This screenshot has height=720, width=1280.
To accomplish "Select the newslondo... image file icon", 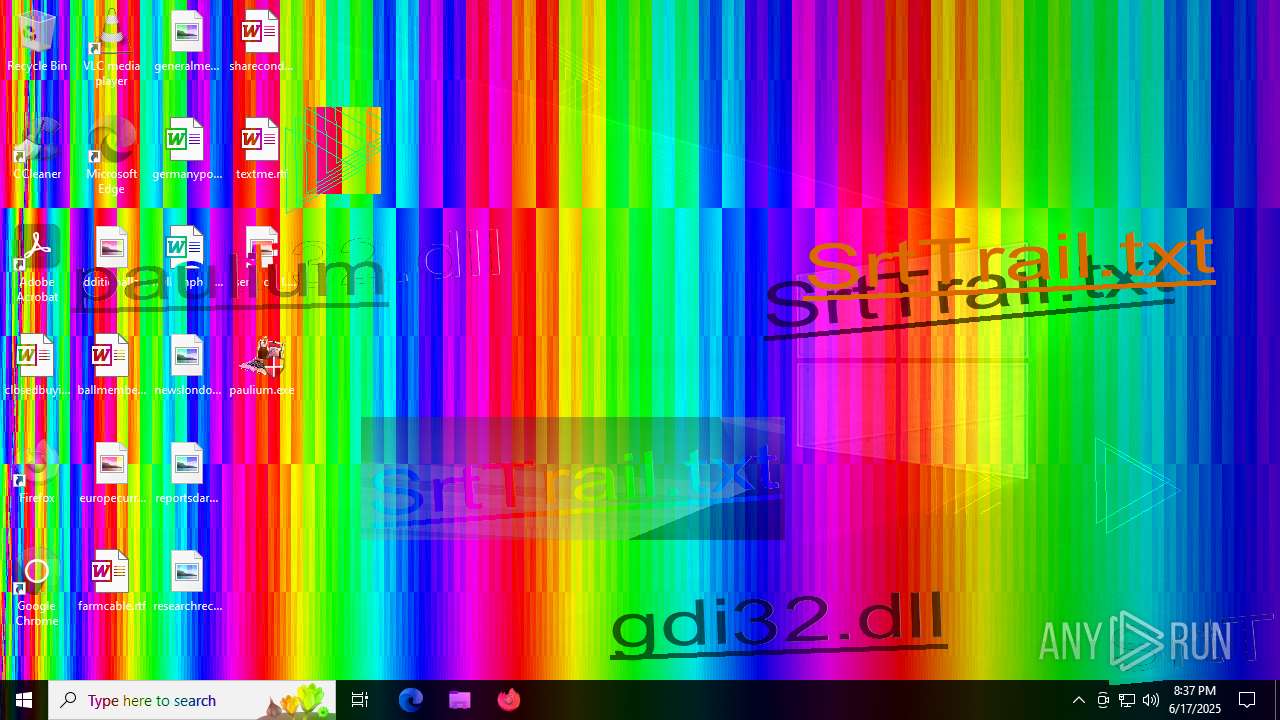I will pos(186,366).
